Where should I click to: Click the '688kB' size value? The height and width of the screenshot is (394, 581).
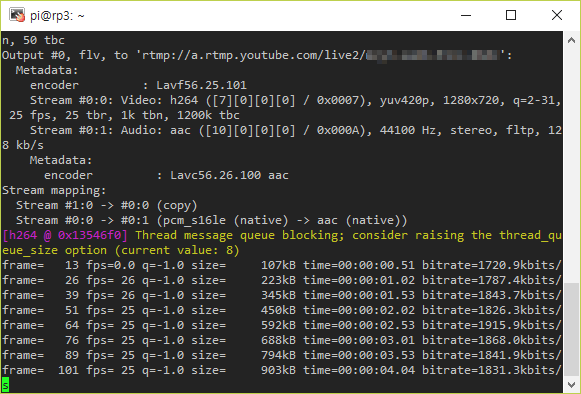[x=278, y=340]
